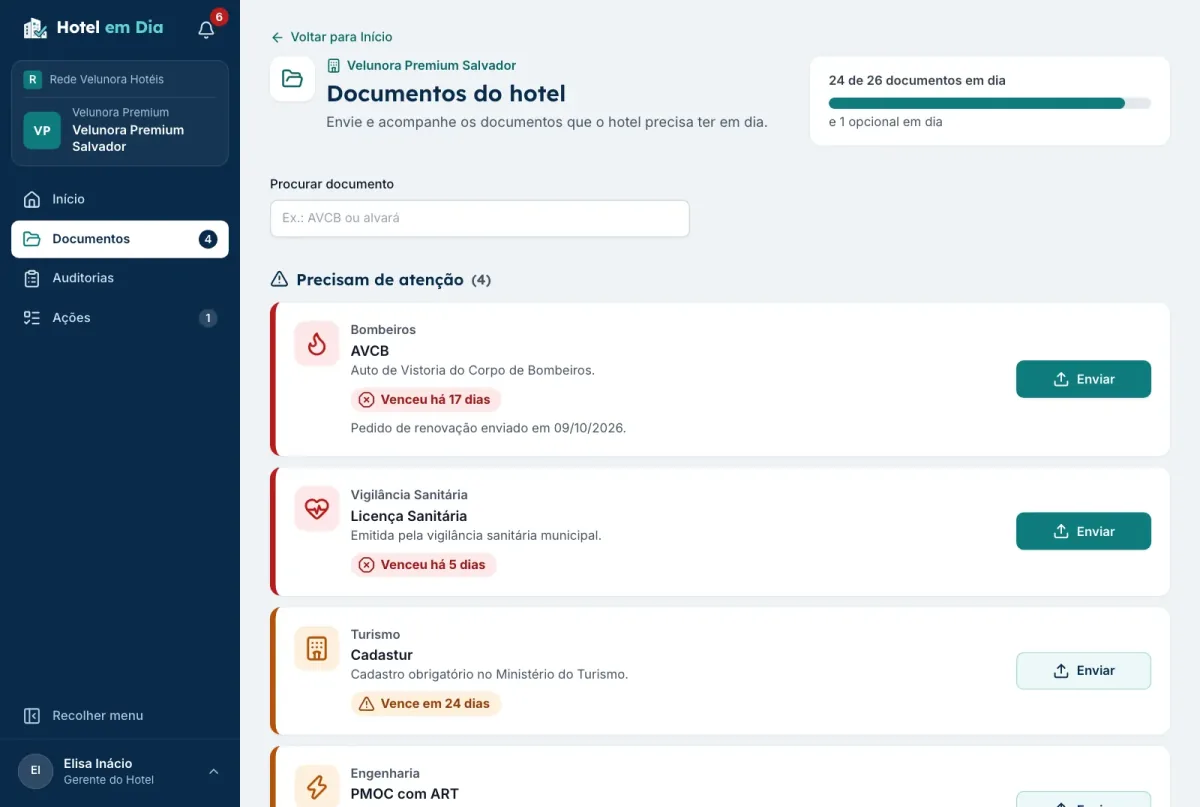Screen dimensions: 1200x807
Task: Click Pedido de renovação enviado em 09/10/2026 note
Action: (x=488, y=428)
